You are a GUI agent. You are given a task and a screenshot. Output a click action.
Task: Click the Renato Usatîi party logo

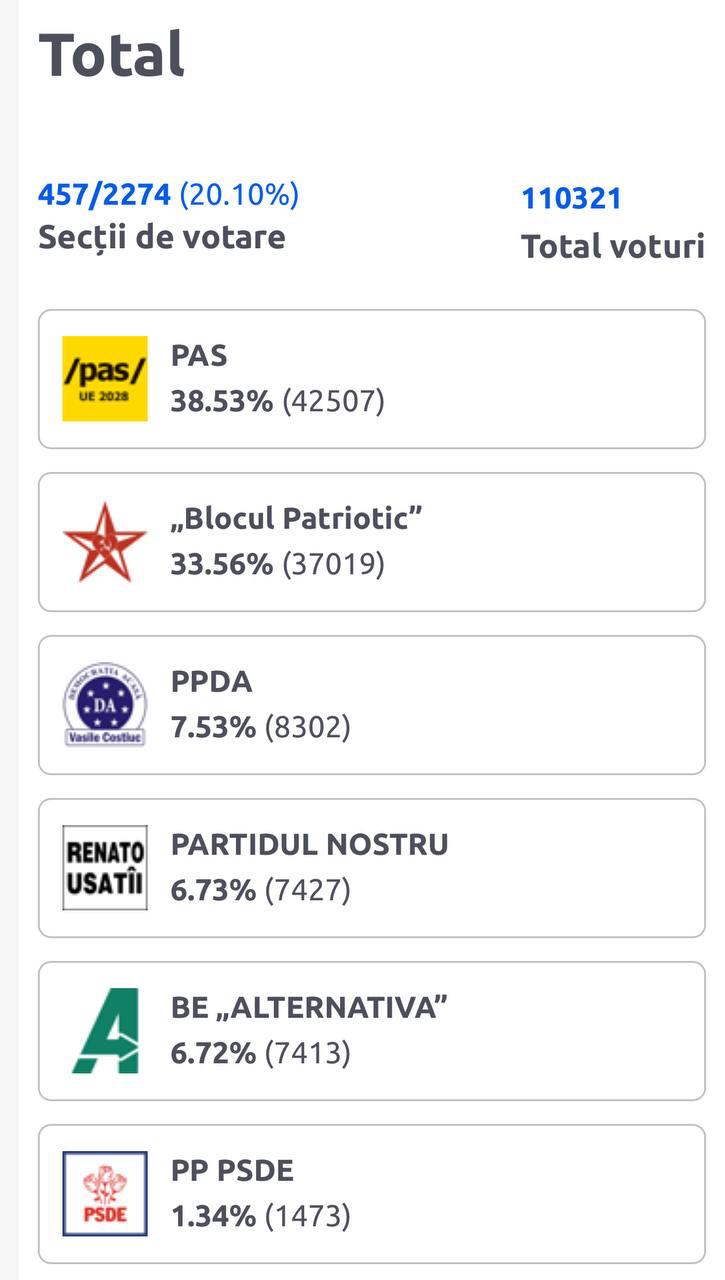pyautogui.click(x=105, y=867)
